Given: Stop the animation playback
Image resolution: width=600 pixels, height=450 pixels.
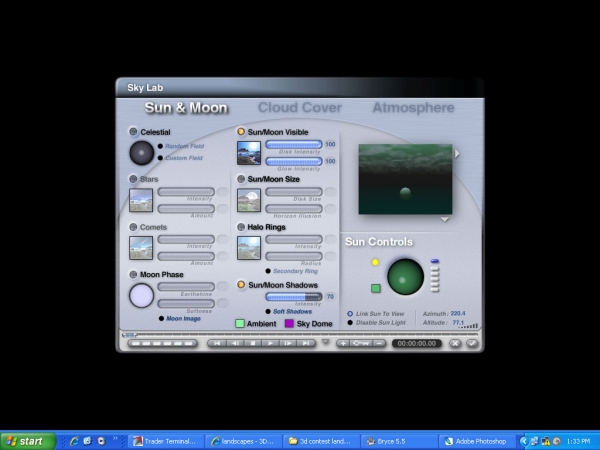Looking at the screenshot, I should (x=253, y=343).
